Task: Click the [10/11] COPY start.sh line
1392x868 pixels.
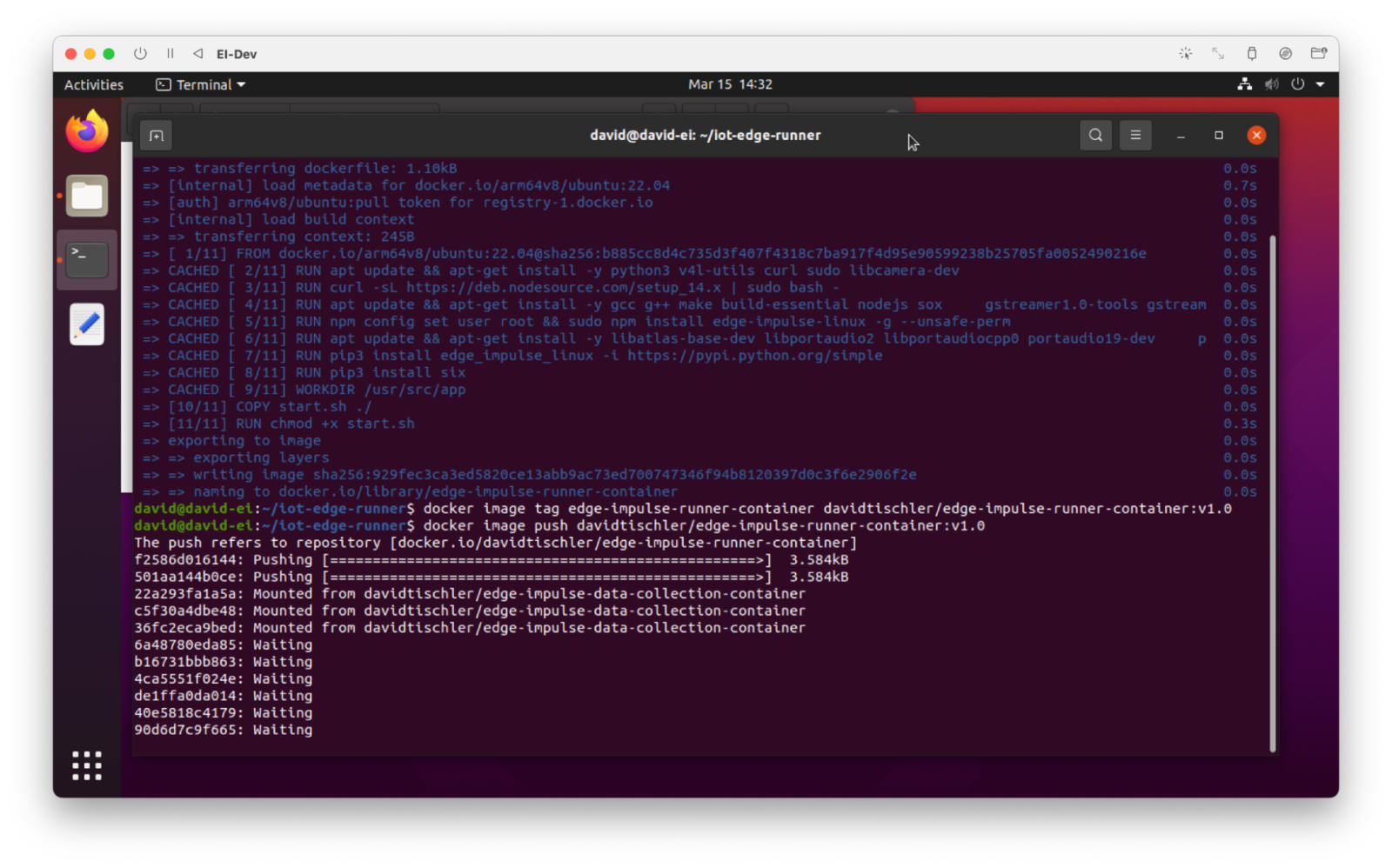Action: pos(258,407)
